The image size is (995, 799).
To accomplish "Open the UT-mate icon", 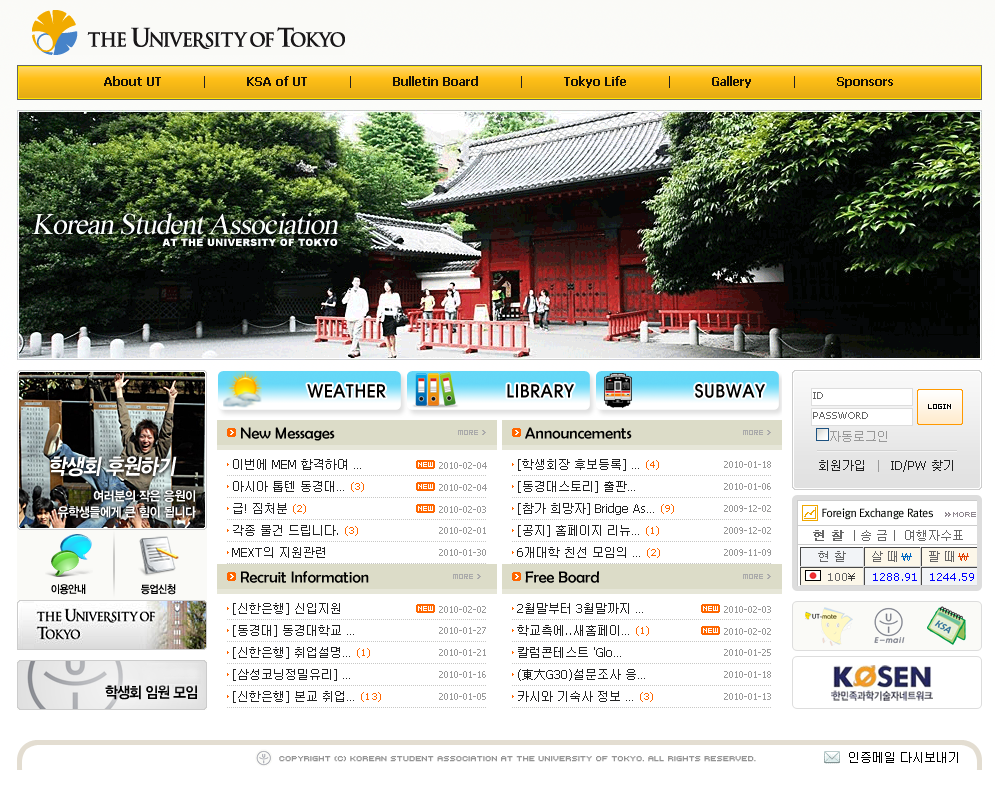I will point(828,625).
